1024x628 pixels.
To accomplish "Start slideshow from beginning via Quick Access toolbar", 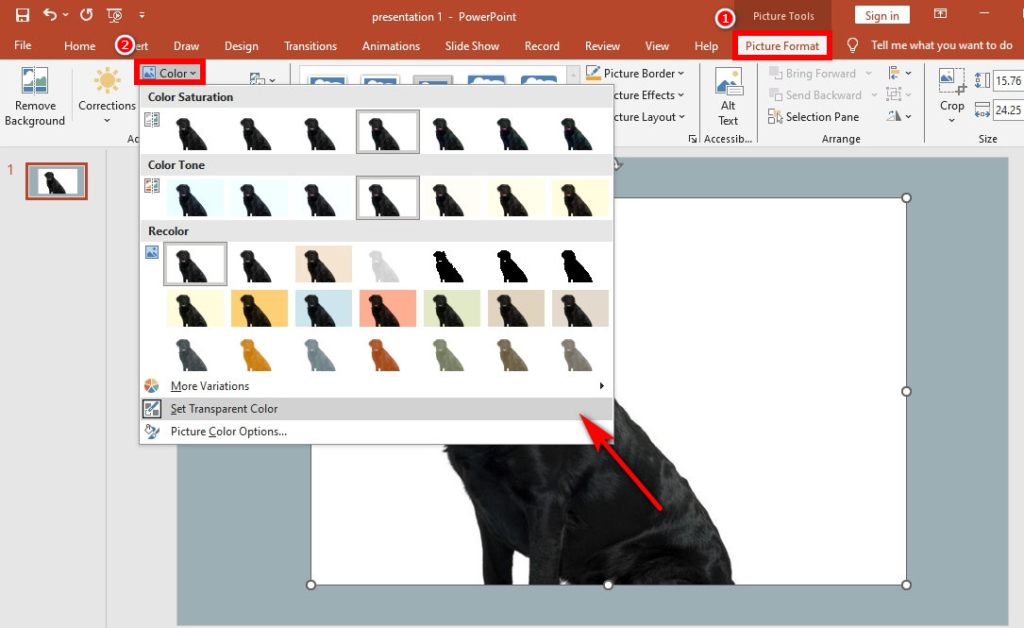I will [114, 15].
